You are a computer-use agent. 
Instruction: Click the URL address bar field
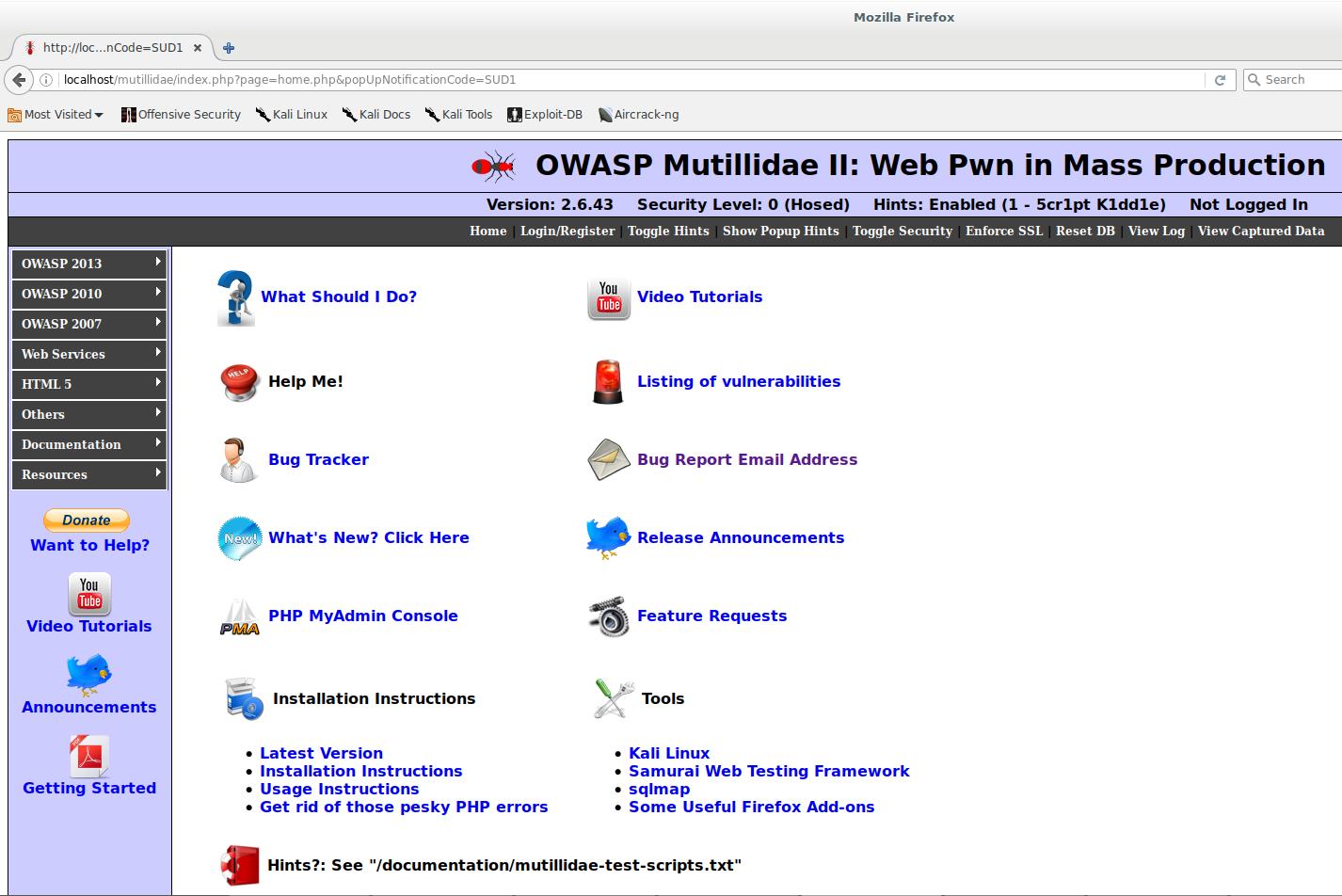[x=631, y=80]
